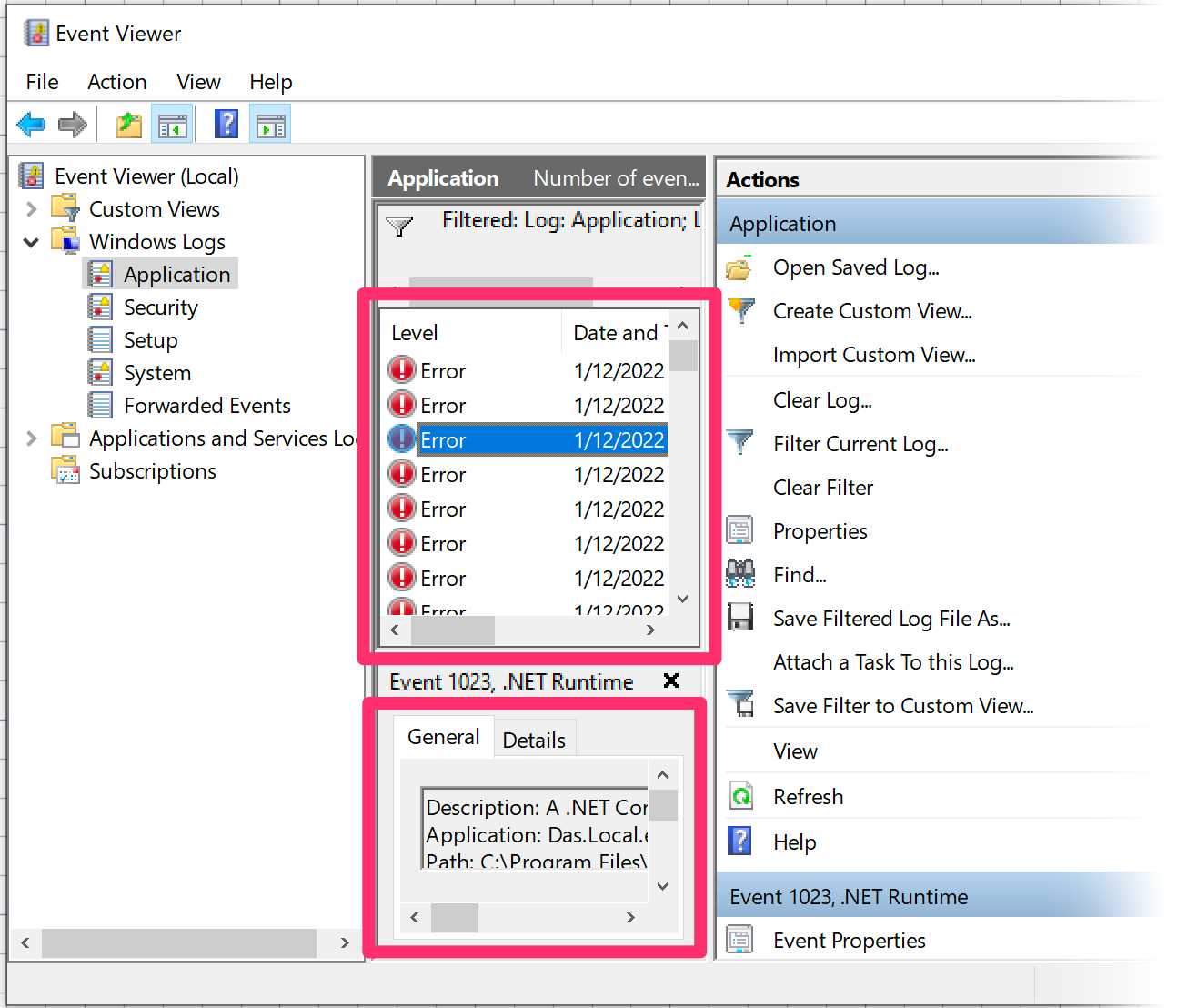The image size is (1177, 1008).
Task: Click the Back arrow toolbar icon
Action: pyautogui.click(x=31, y=125)
